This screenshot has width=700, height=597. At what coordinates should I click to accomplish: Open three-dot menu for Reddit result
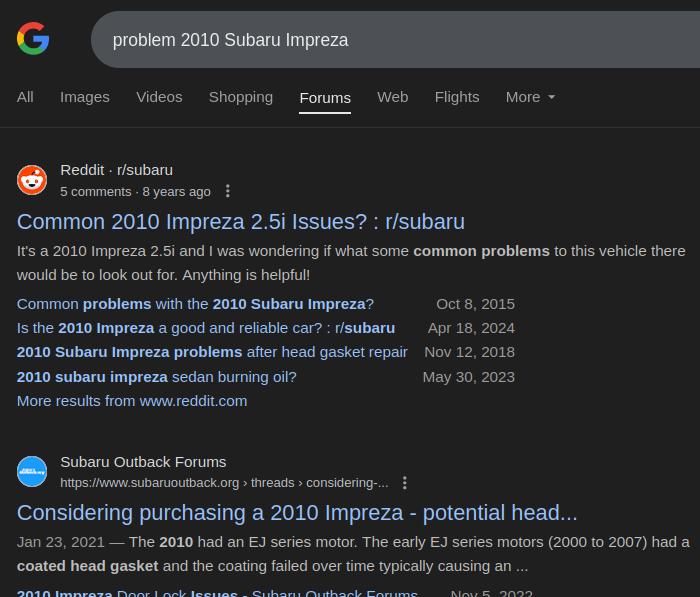tap(228, 191)
